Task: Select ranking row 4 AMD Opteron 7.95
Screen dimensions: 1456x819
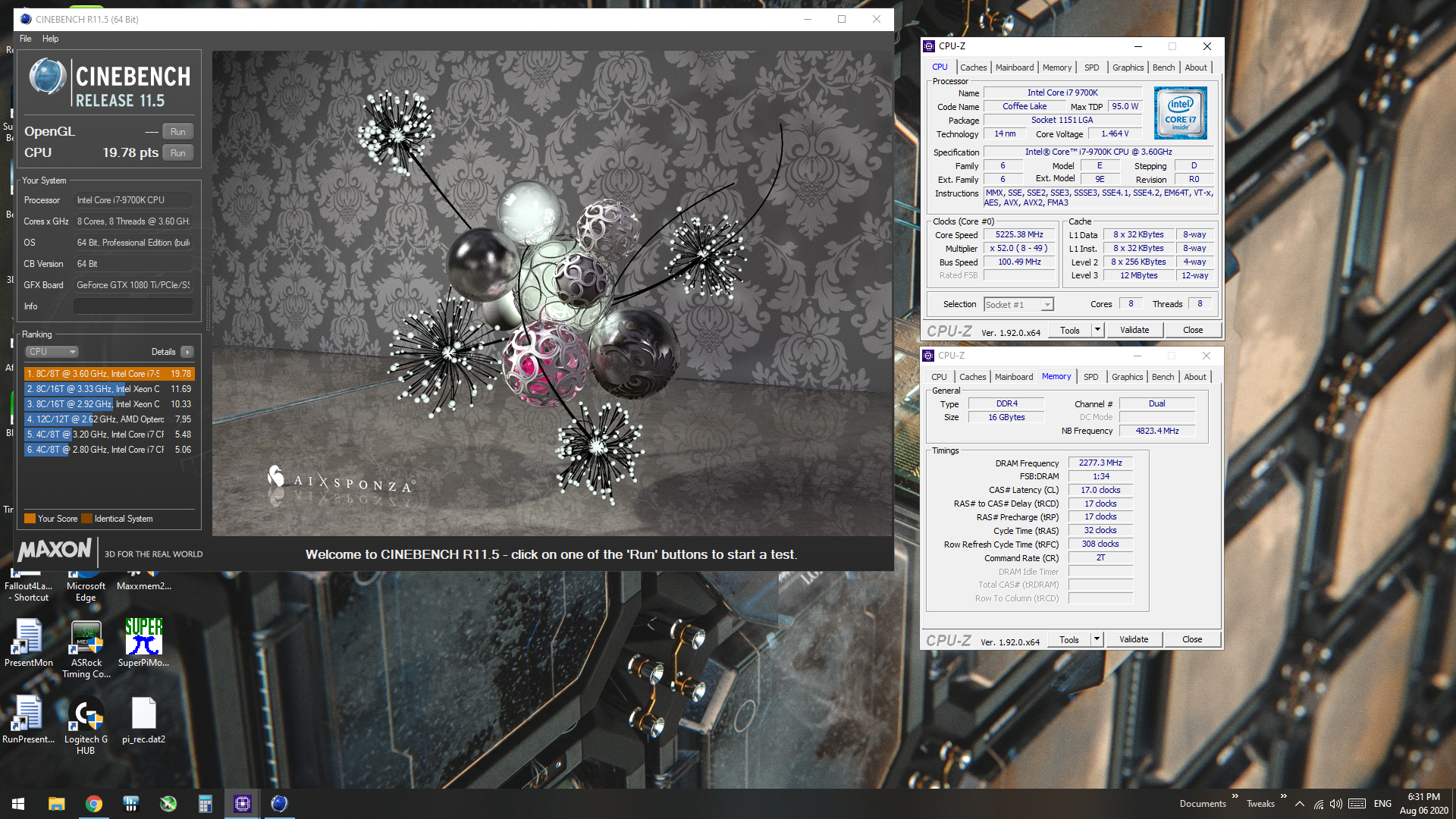Action: [110, 419]
